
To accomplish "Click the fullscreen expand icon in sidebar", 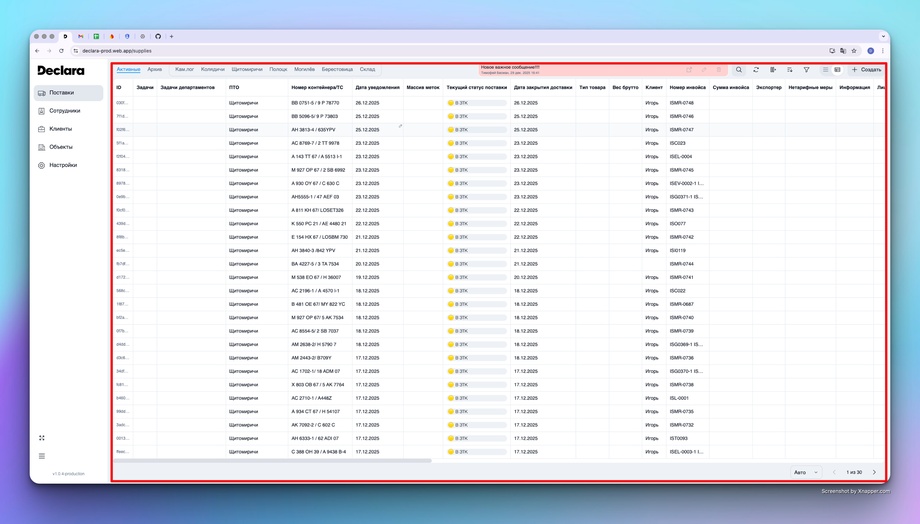I will tap(42, 438).
